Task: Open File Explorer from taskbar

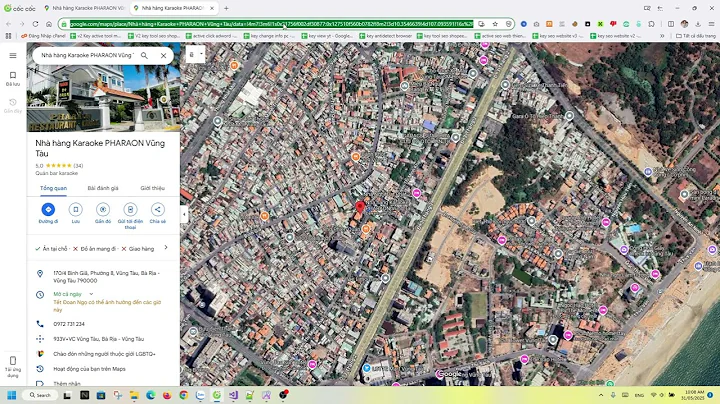Action: point(134,395)
